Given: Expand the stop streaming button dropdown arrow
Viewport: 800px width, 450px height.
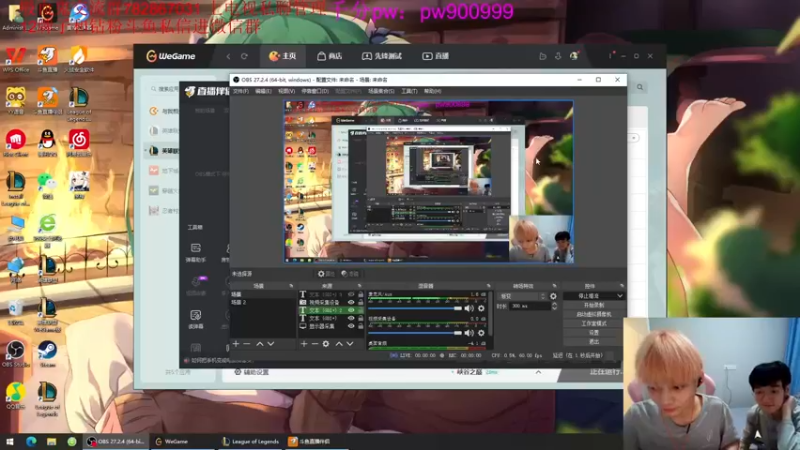Looking at the screenshot, I should click(x=620, y=296).
